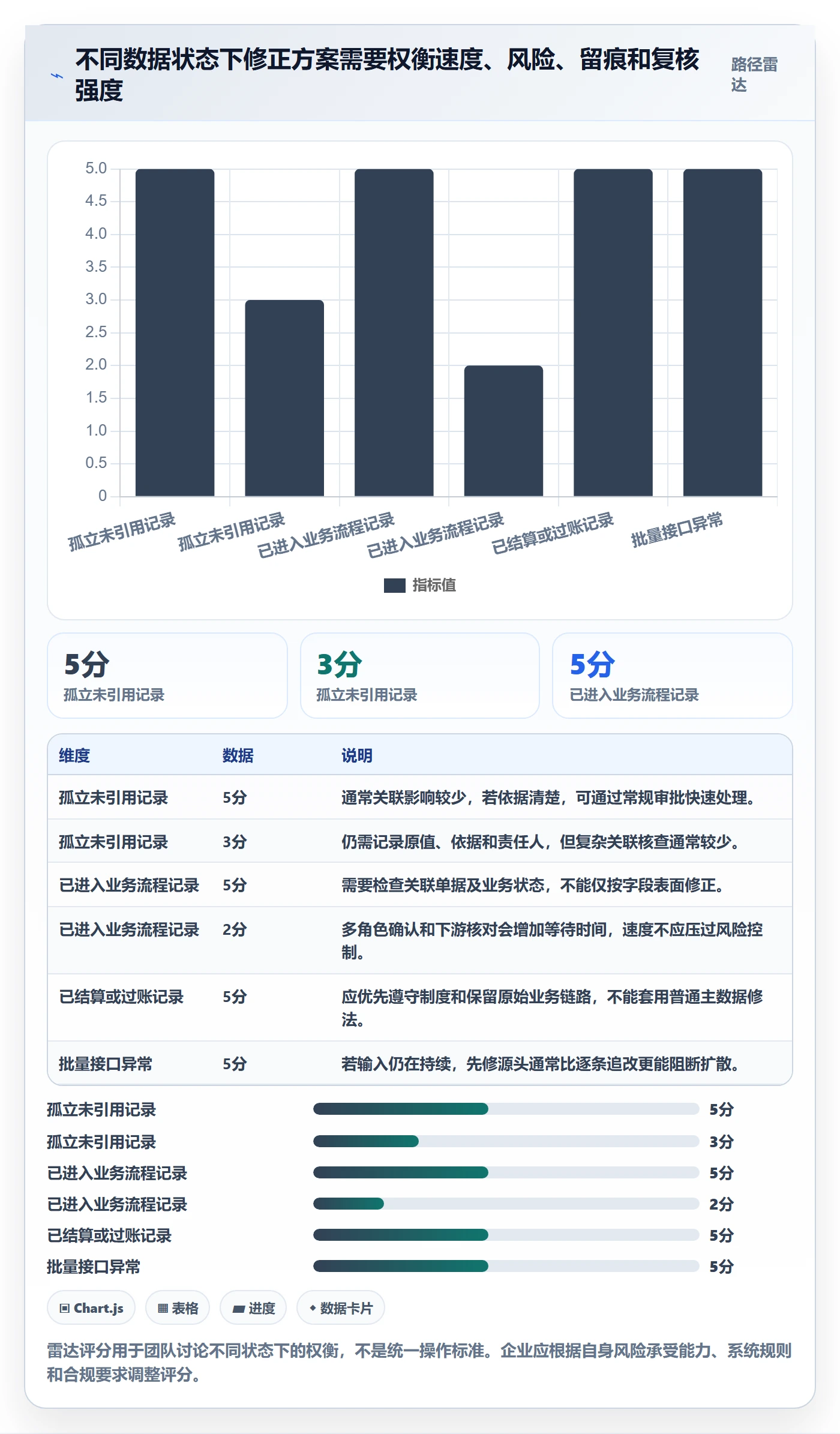Viewport: 840px width, 1434px height.
Task: Open the blue 5分 已进入业务流程记录 data card
Action: [x=673, y=676]
